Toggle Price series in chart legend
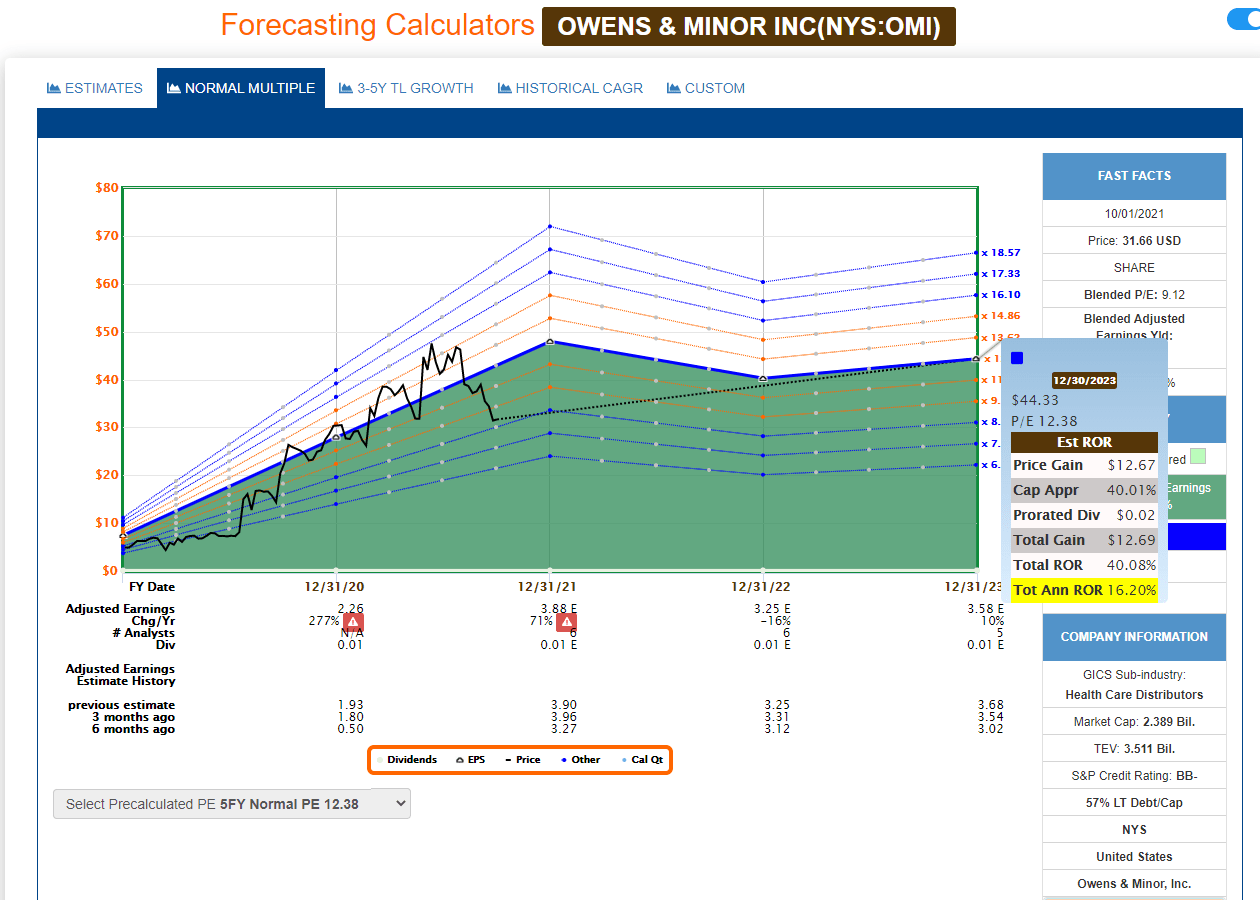This screenshot has width=1260, height=900. click(x=522, y=760)
